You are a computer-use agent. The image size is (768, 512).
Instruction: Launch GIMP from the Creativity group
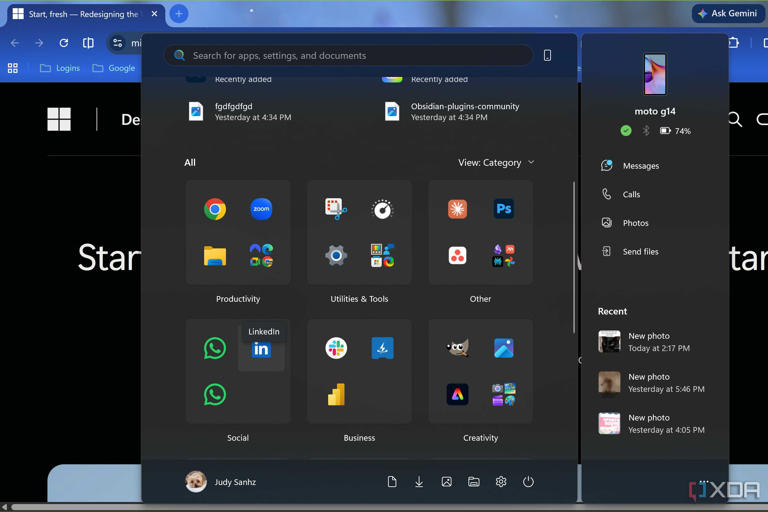pyautogui.click(x=457, y=348)
